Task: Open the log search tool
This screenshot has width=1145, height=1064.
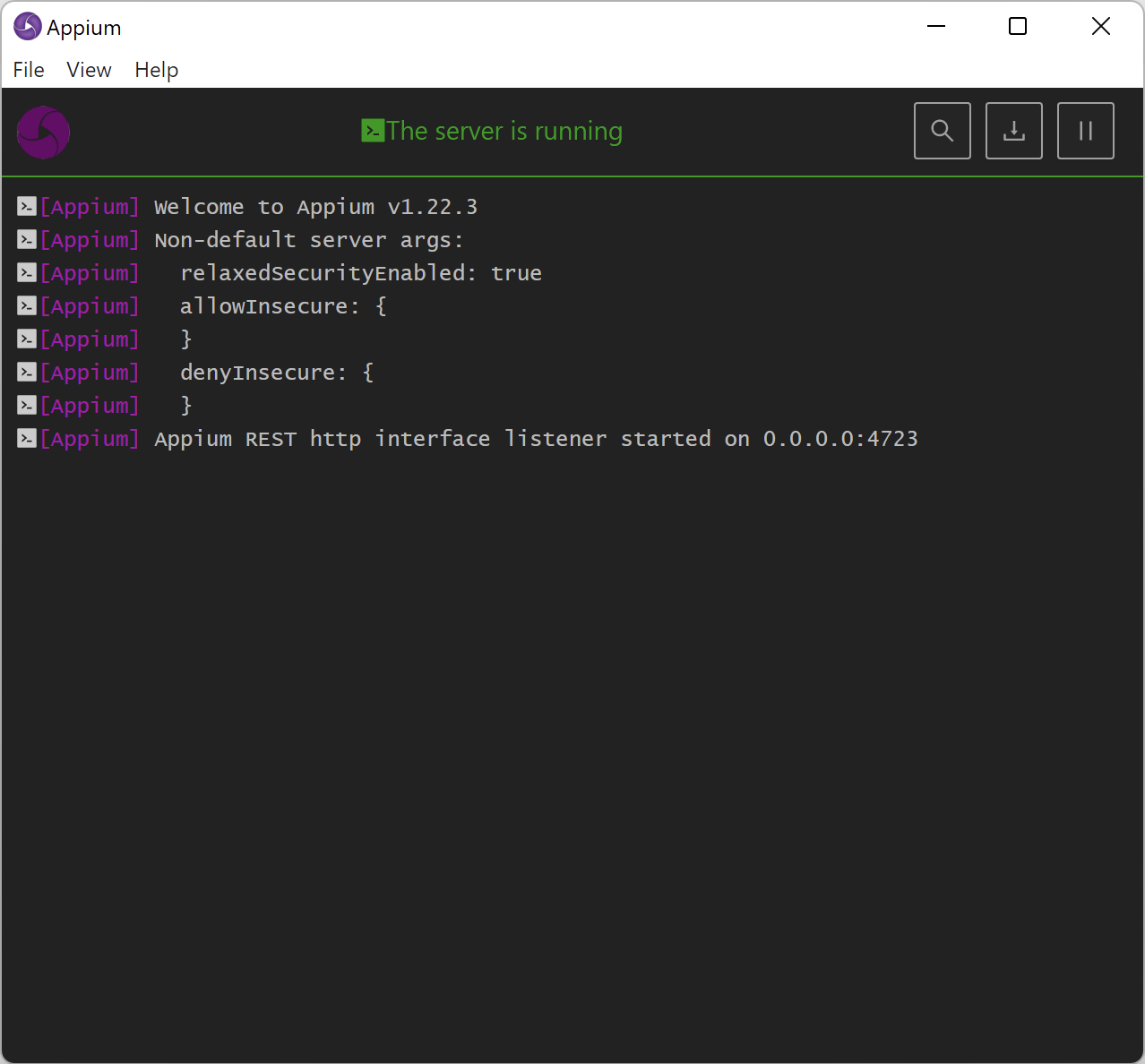Action: (x=942, y=131)
